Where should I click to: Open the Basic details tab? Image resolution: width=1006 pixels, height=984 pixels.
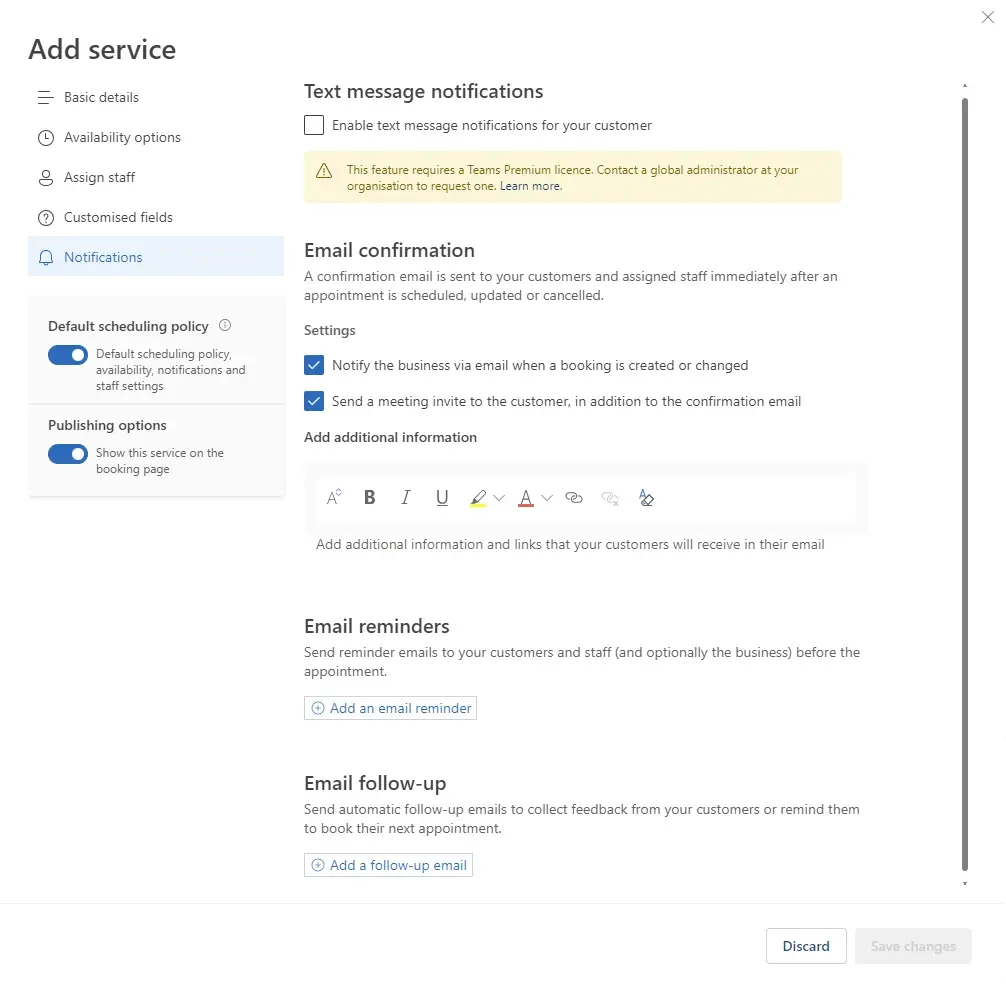[x=101, y=97]
